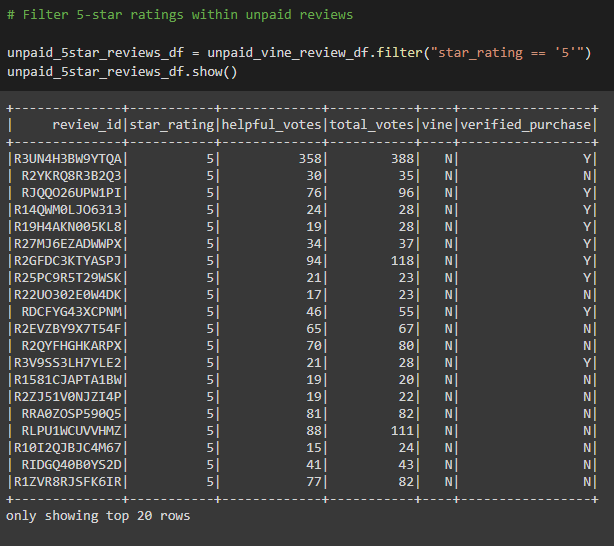Click the comment line 'Filter 5-star ratings within unpaid reviews'
614x546 pixels.
(180, 15)
